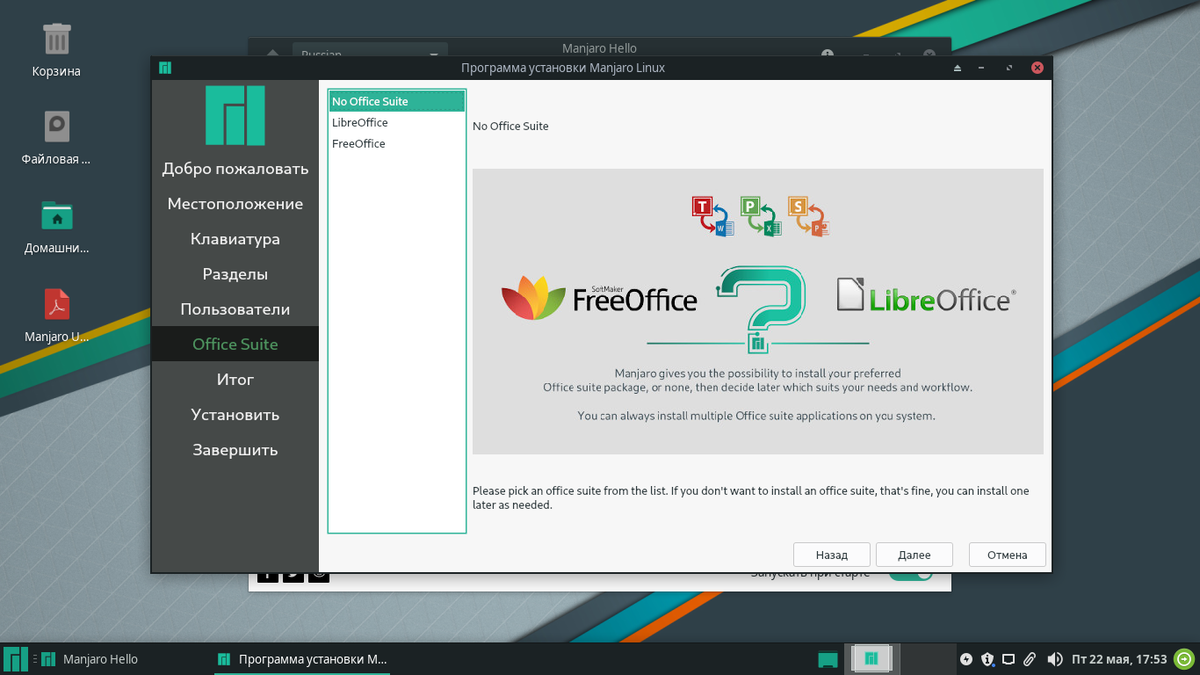Click the Итог step in the sidebar
This screenshot has width=1200, height=675.
click(235, 380)
